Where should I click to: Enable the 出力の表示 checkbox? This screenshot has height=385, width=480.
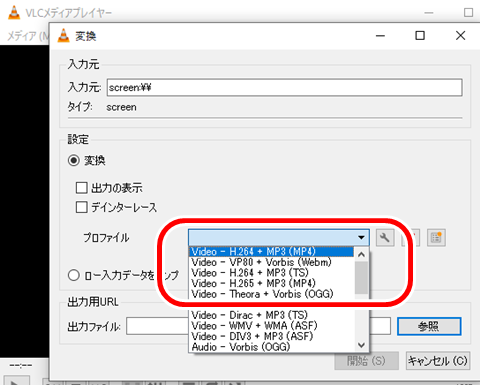pyautogui.click(x=82, y=188)
